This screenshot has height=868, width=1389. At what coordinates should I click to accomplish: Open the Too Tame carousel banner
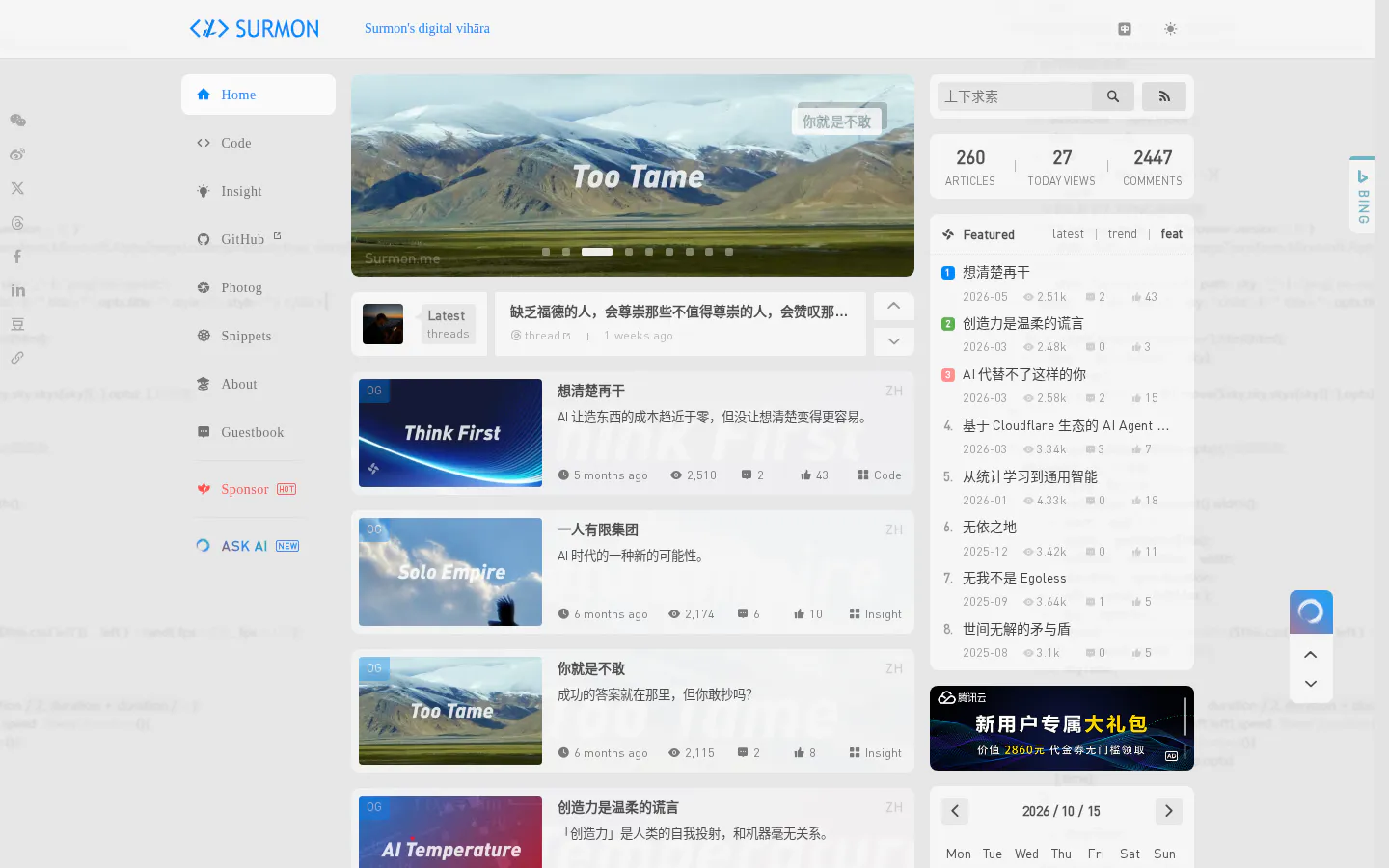pos(633,176)
